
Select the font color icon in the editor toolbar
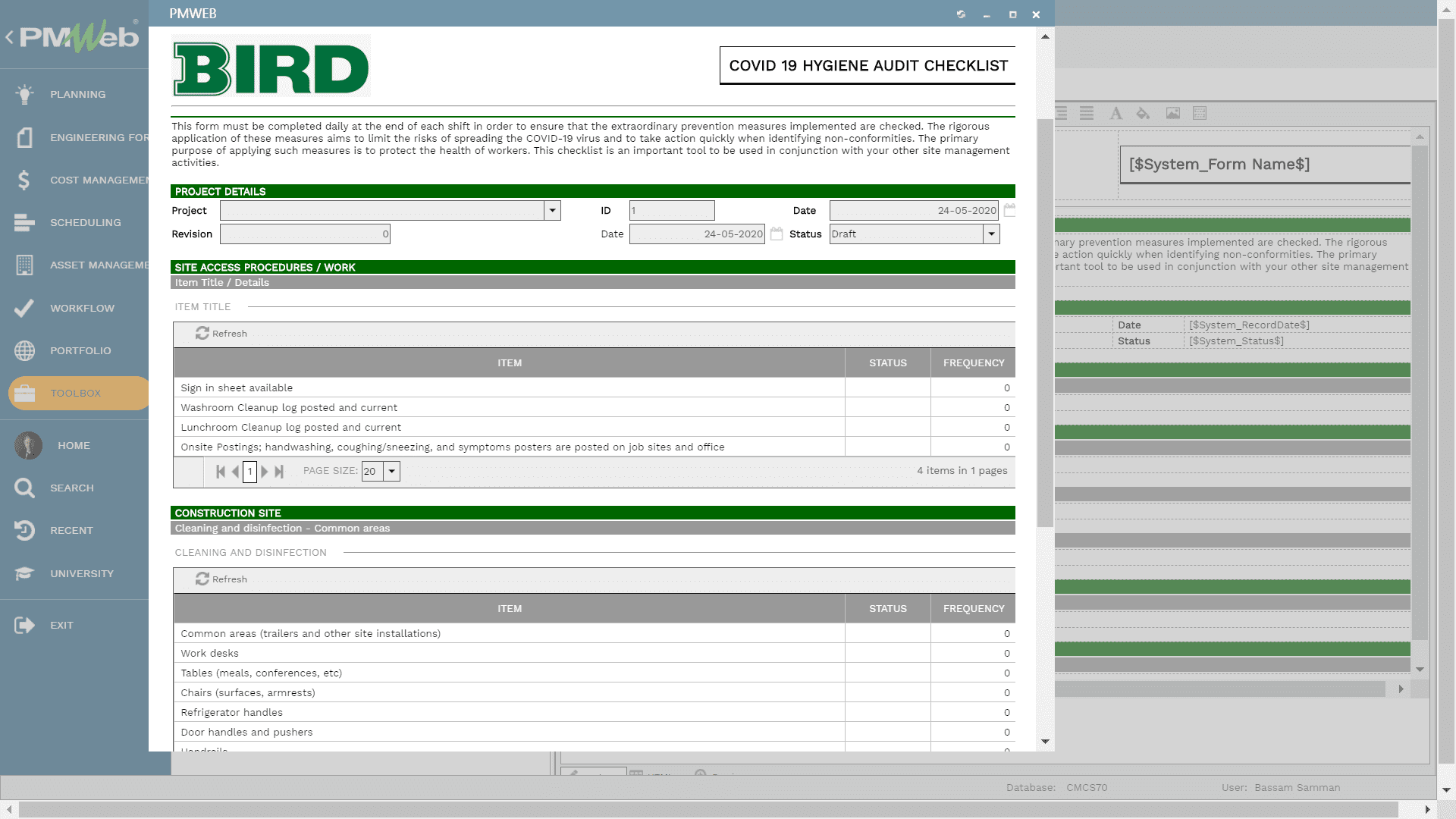[1116, 113]
